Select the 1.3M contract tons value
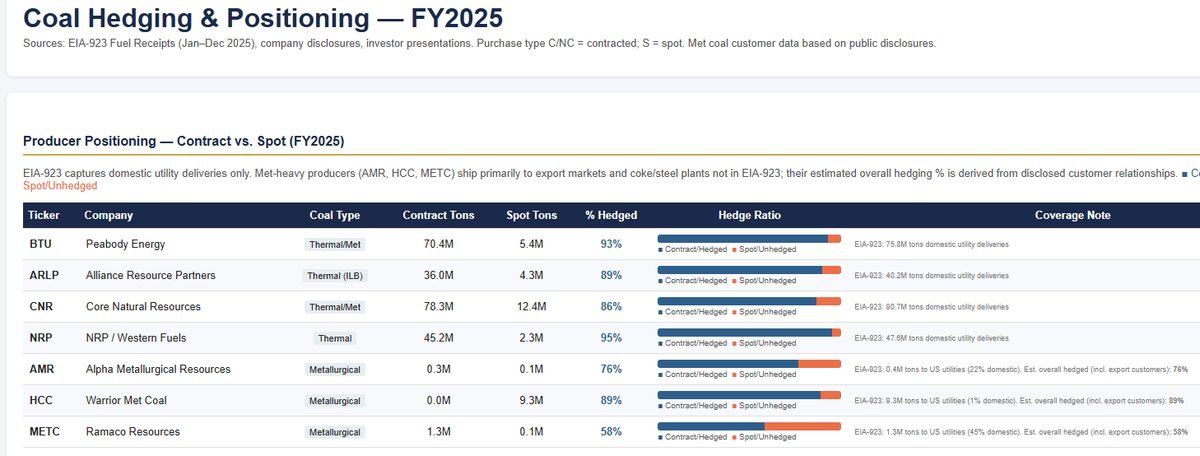The height and width of the screenshot is (456, 1200). coord(438,431)
